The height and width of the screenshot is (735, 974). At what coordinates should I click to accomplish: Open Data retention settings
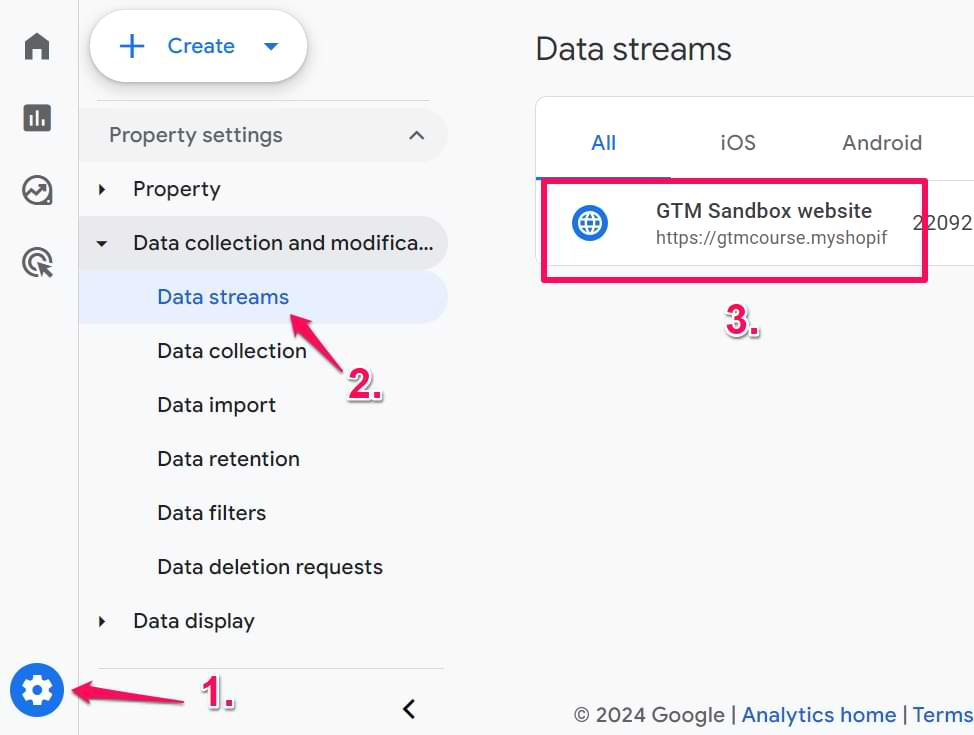pos(228,459)
